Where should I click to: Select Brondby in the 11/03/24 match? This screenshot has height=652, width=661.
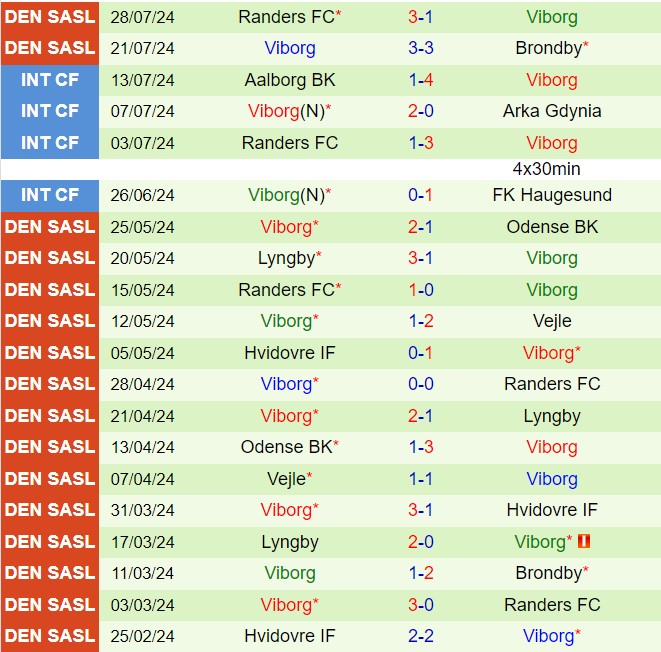tap(550, 573)
